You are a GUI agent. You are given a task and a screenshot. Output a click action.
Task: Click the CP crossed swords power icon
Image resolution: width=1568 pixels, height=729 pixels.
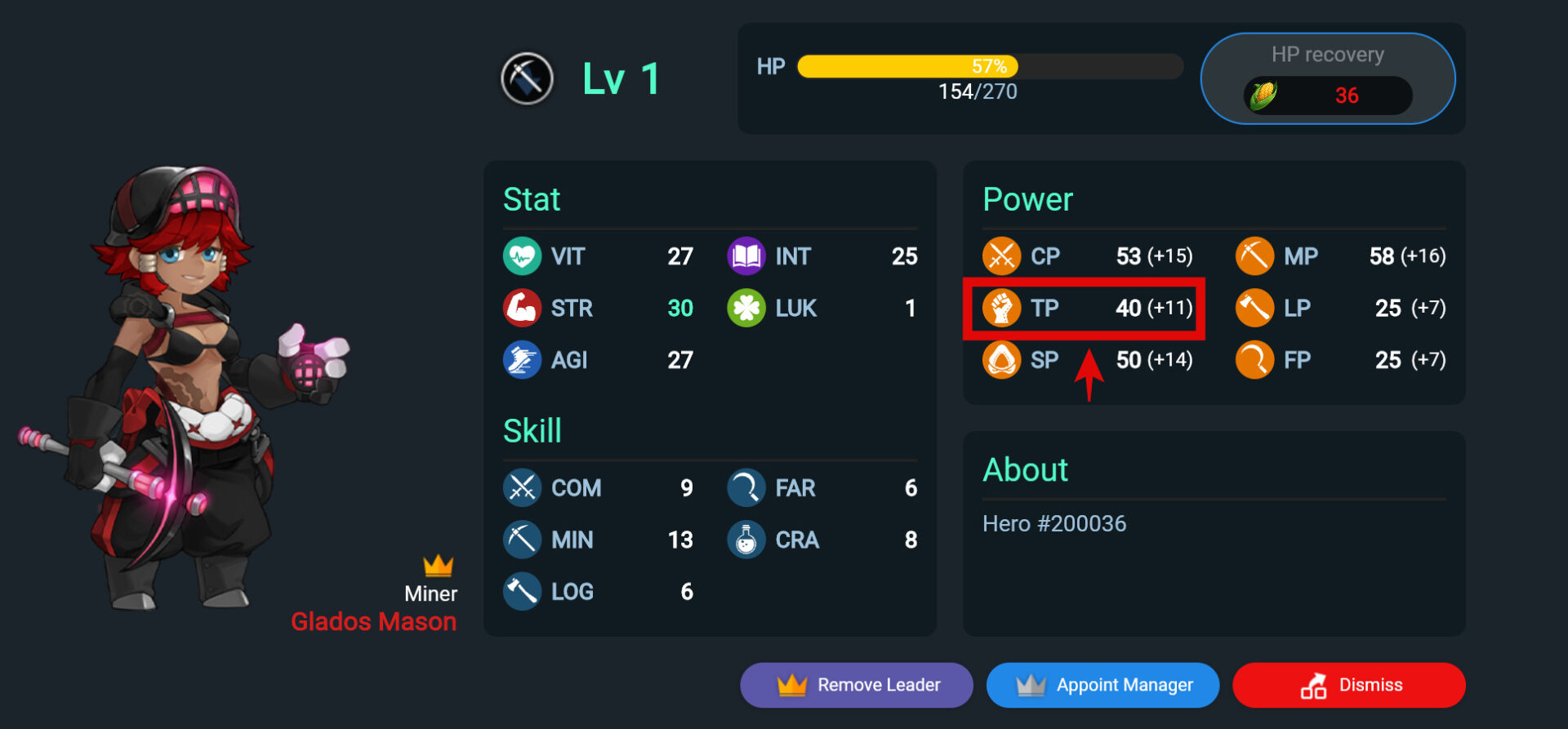[1002, 256]
